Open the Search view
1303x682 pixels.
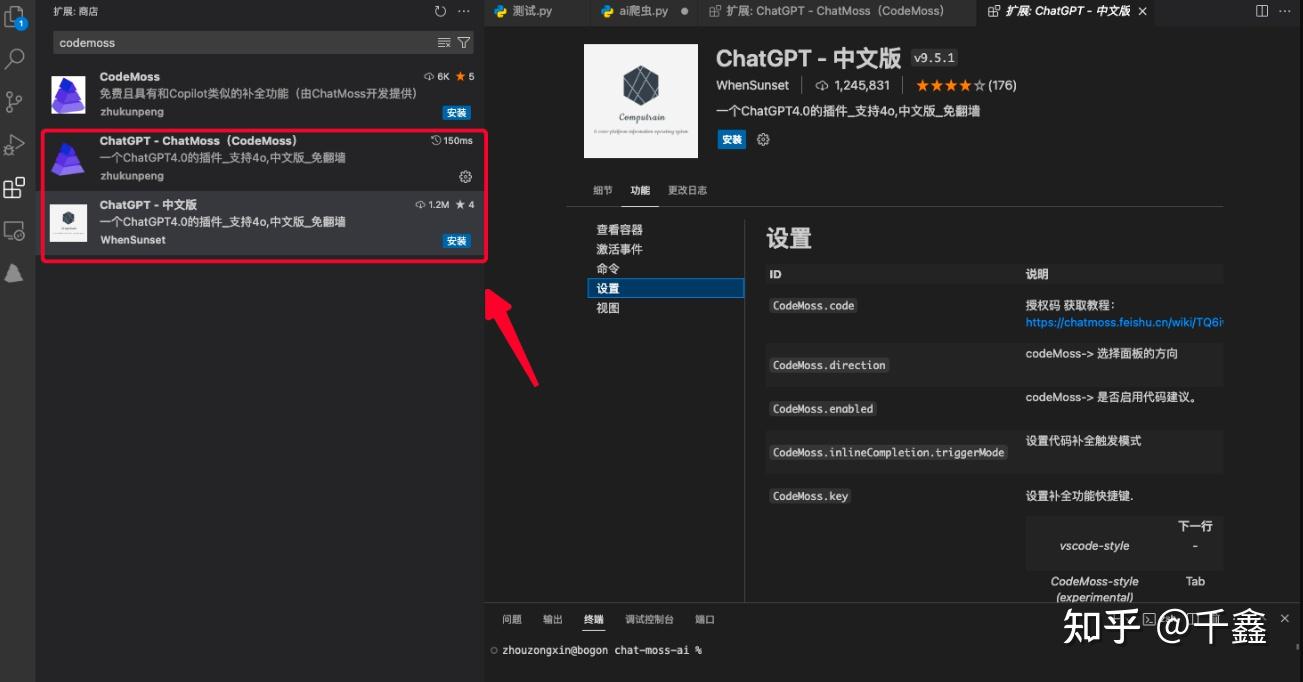(15, 60)
